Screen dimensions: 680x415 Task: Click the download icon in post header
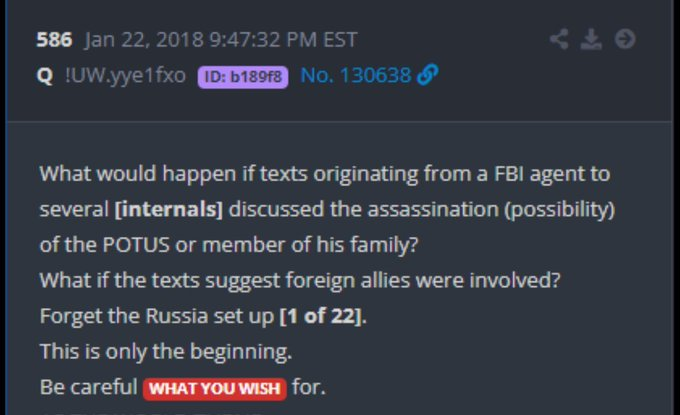592,40
